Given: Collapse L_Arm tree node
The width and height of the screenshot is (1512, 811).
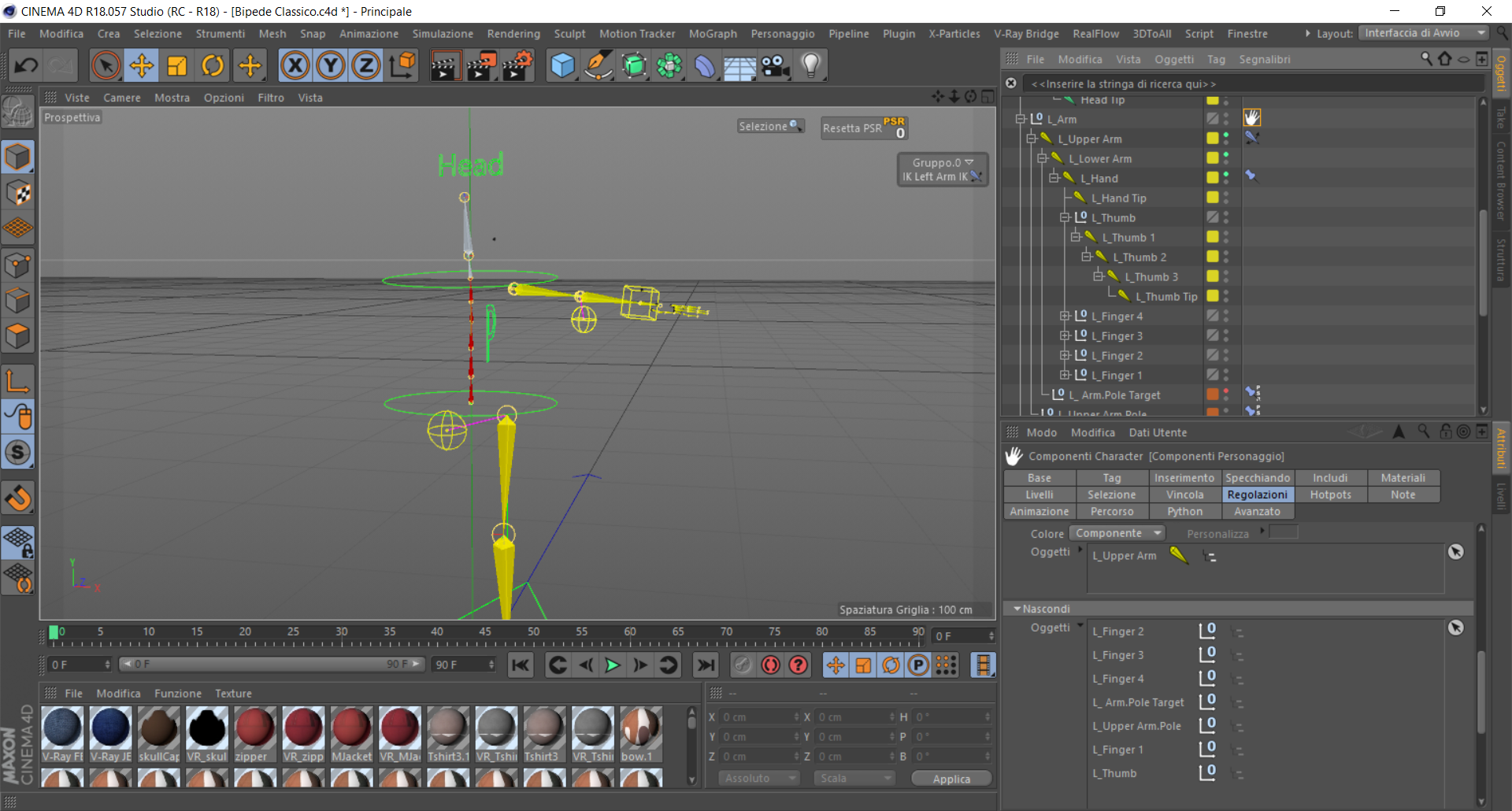Looking at the screenshot, I should tap(1021, 119).
